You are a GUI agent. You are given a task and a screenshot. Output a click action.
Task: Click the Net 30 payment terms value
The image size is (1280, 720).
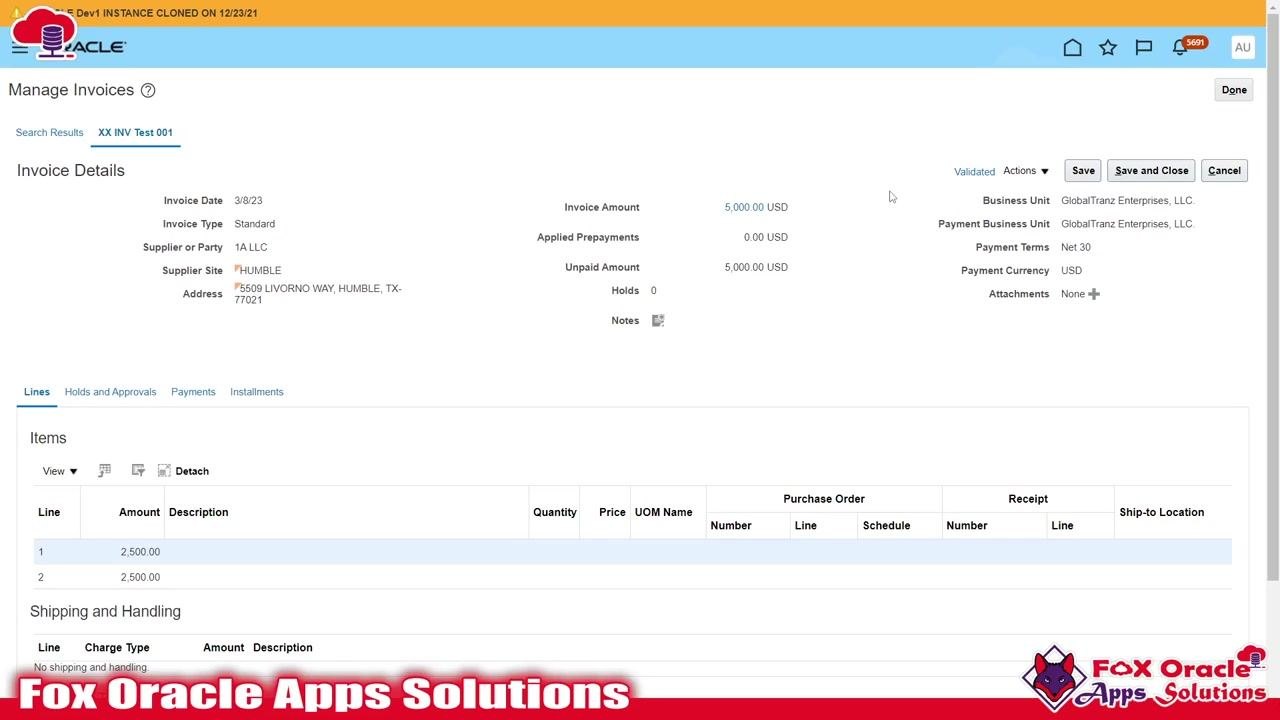tap(1076, 247)
